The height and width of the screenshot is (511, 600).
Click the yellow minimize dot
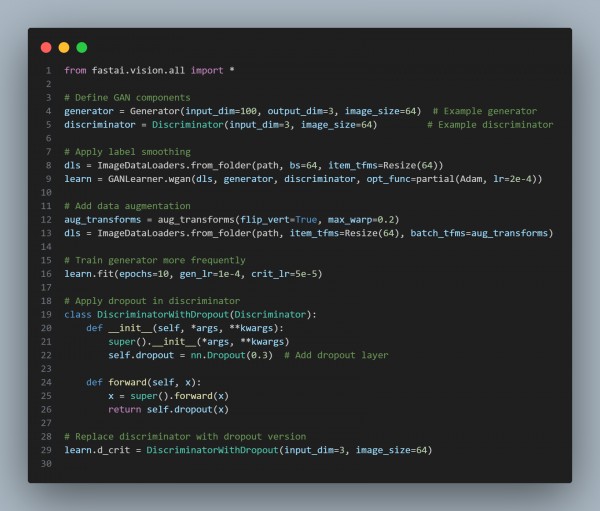(64, 47)
